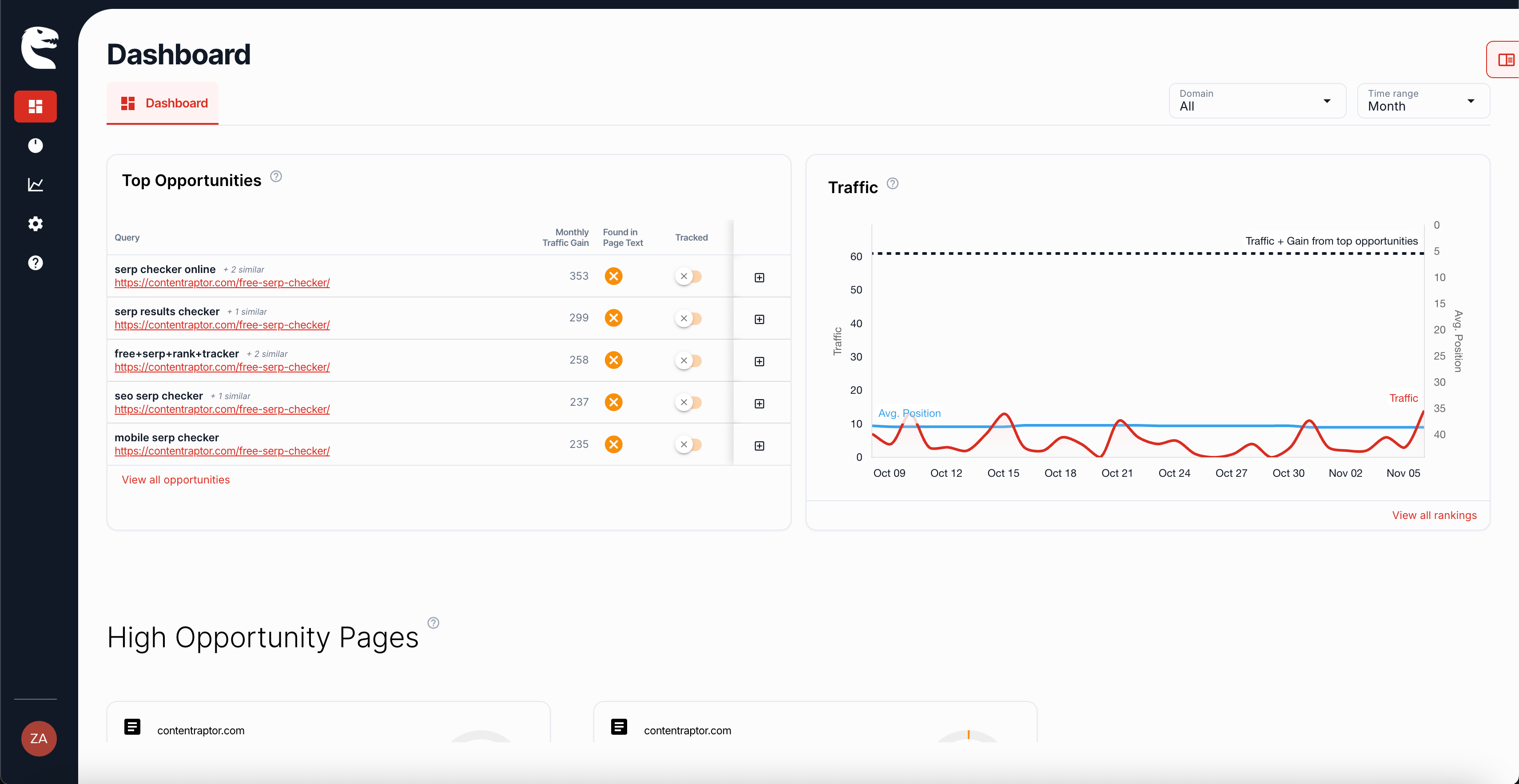
Task: Enable tracking for free+serp+rank+tracker query
Action: 688,360
